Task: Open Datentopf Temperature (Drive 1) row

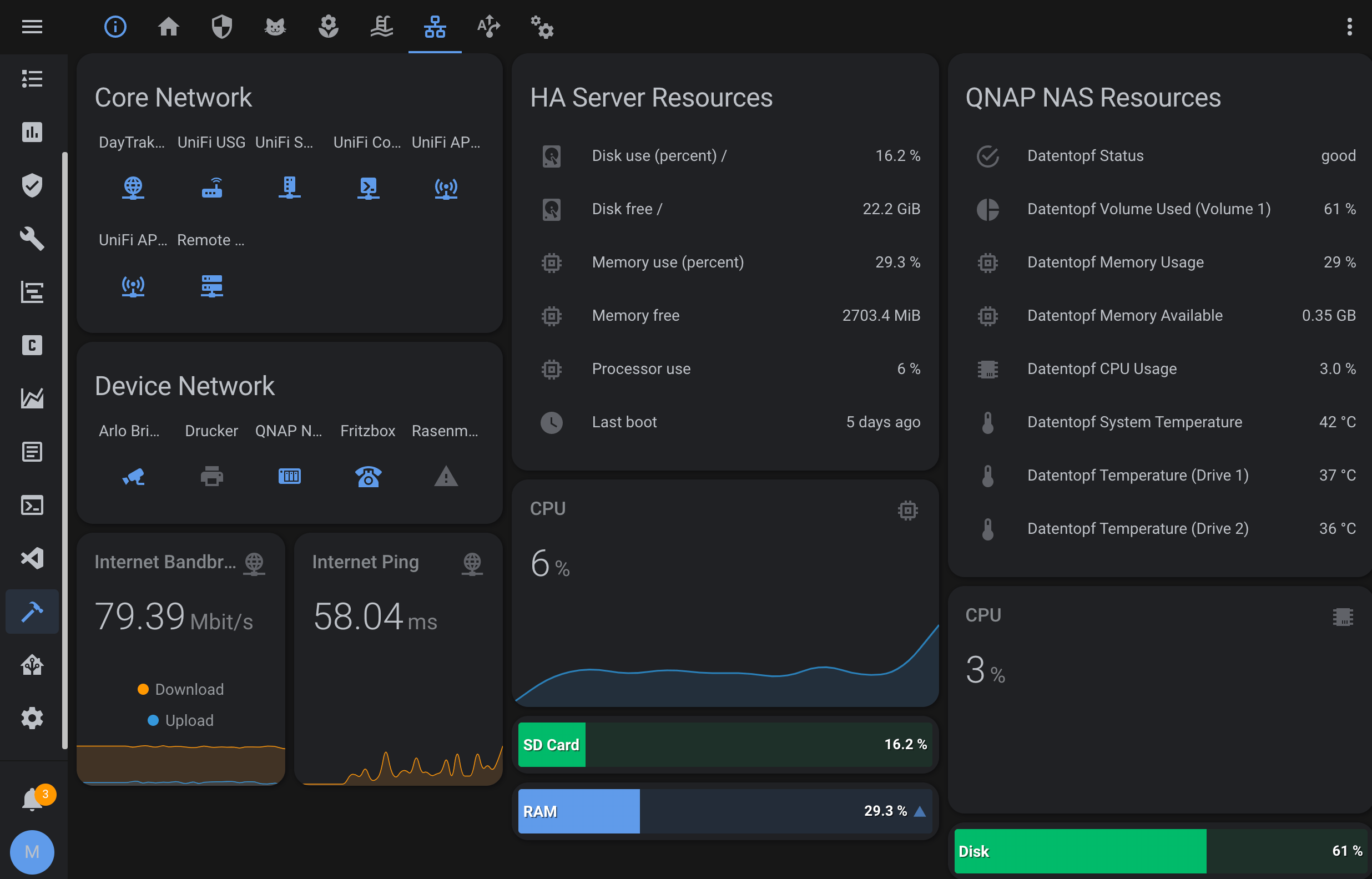Action: pos(1161,476)
